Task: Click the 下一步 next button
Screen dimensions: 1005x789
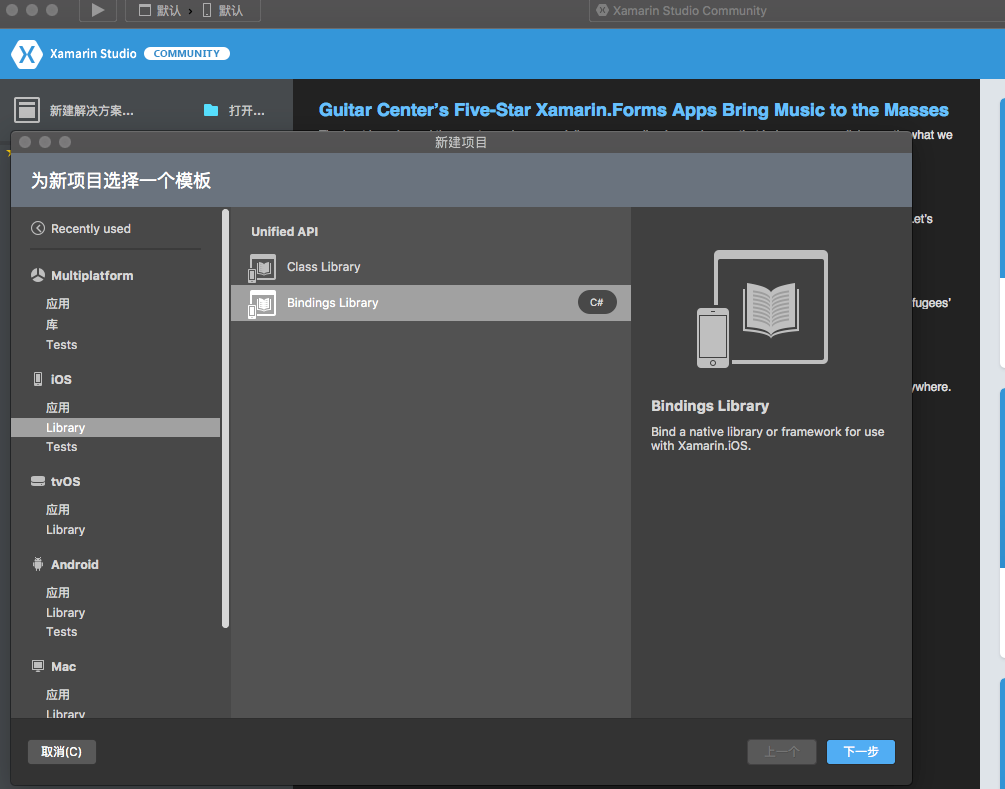Action: (860, 752)
